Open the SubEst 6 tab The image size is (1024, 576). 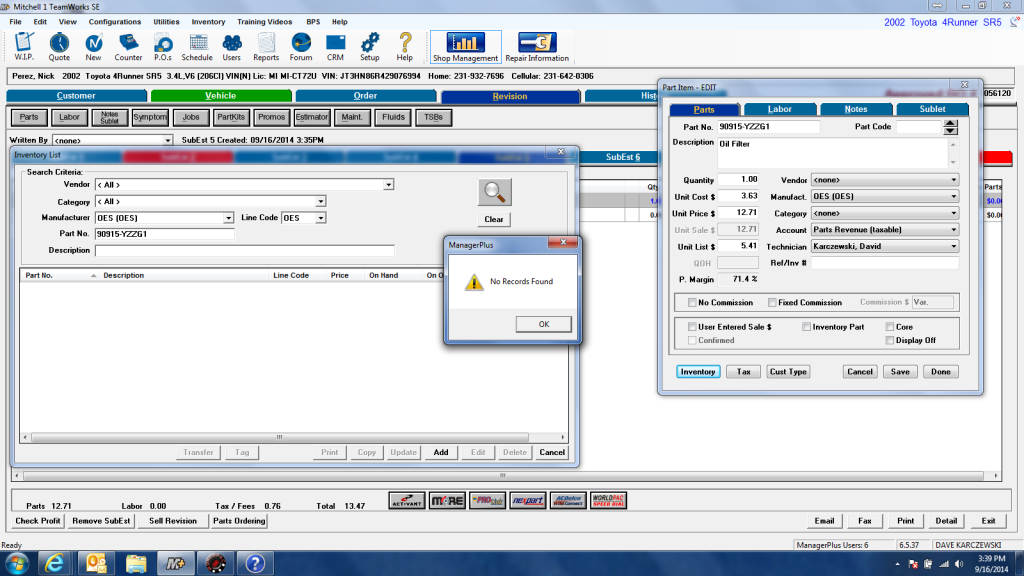[x=623, y=157]
